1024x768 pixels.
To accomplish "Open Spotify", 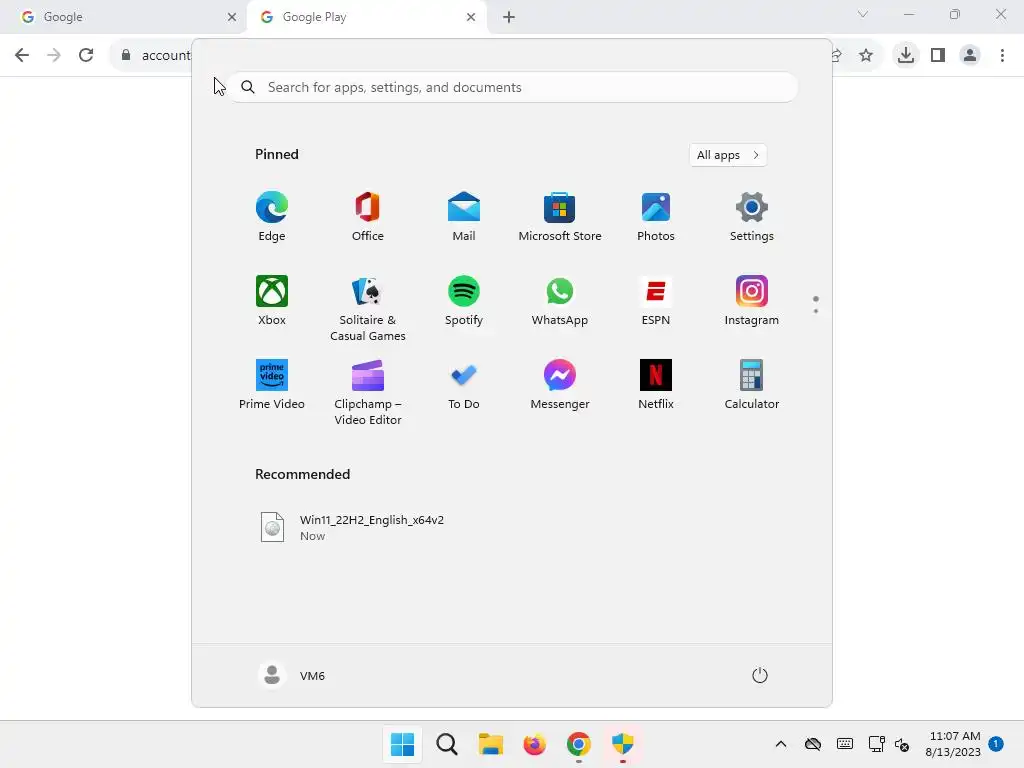I will point(464,301).
